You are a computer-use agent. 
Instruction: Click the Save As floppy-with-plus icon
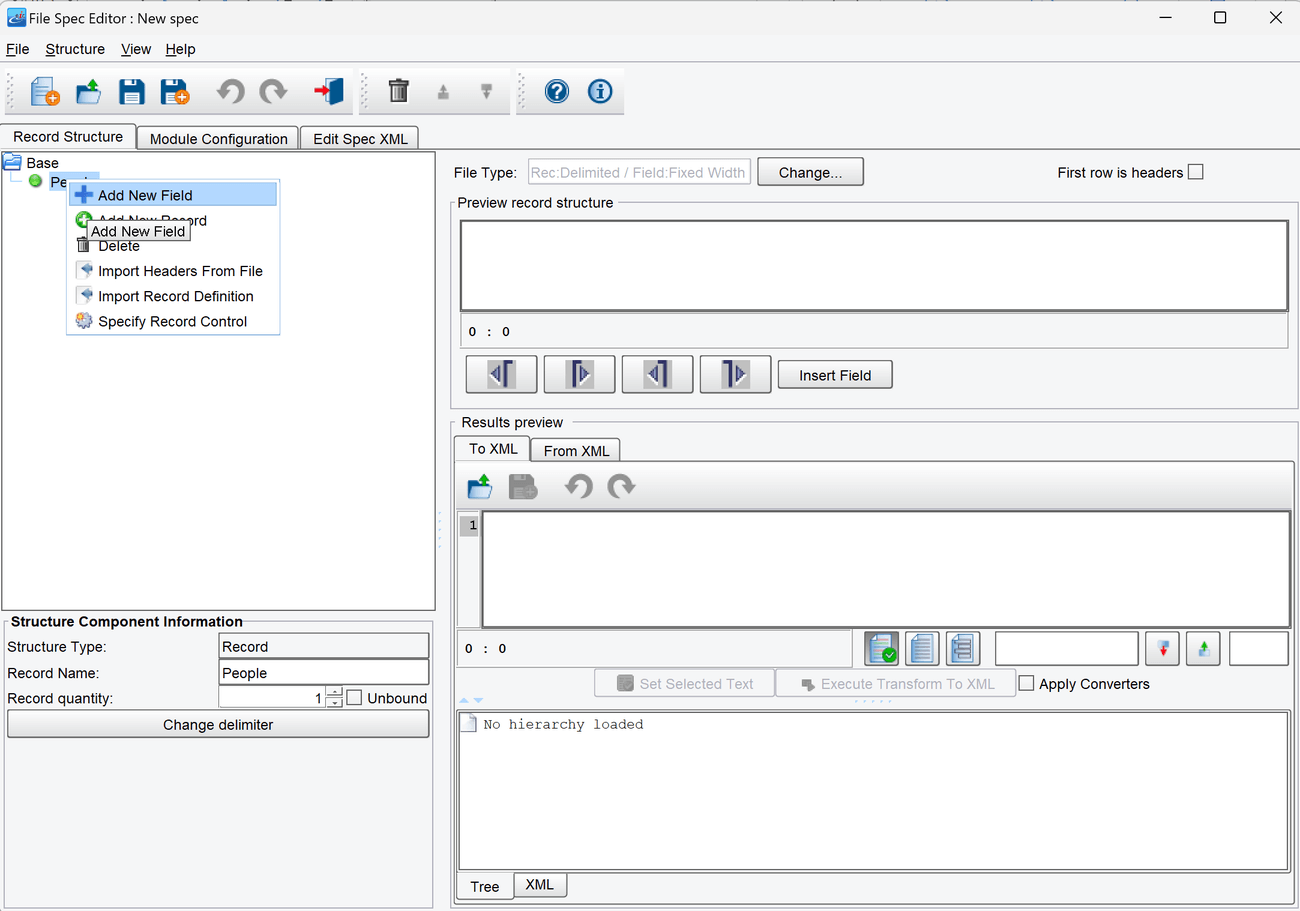175,92
